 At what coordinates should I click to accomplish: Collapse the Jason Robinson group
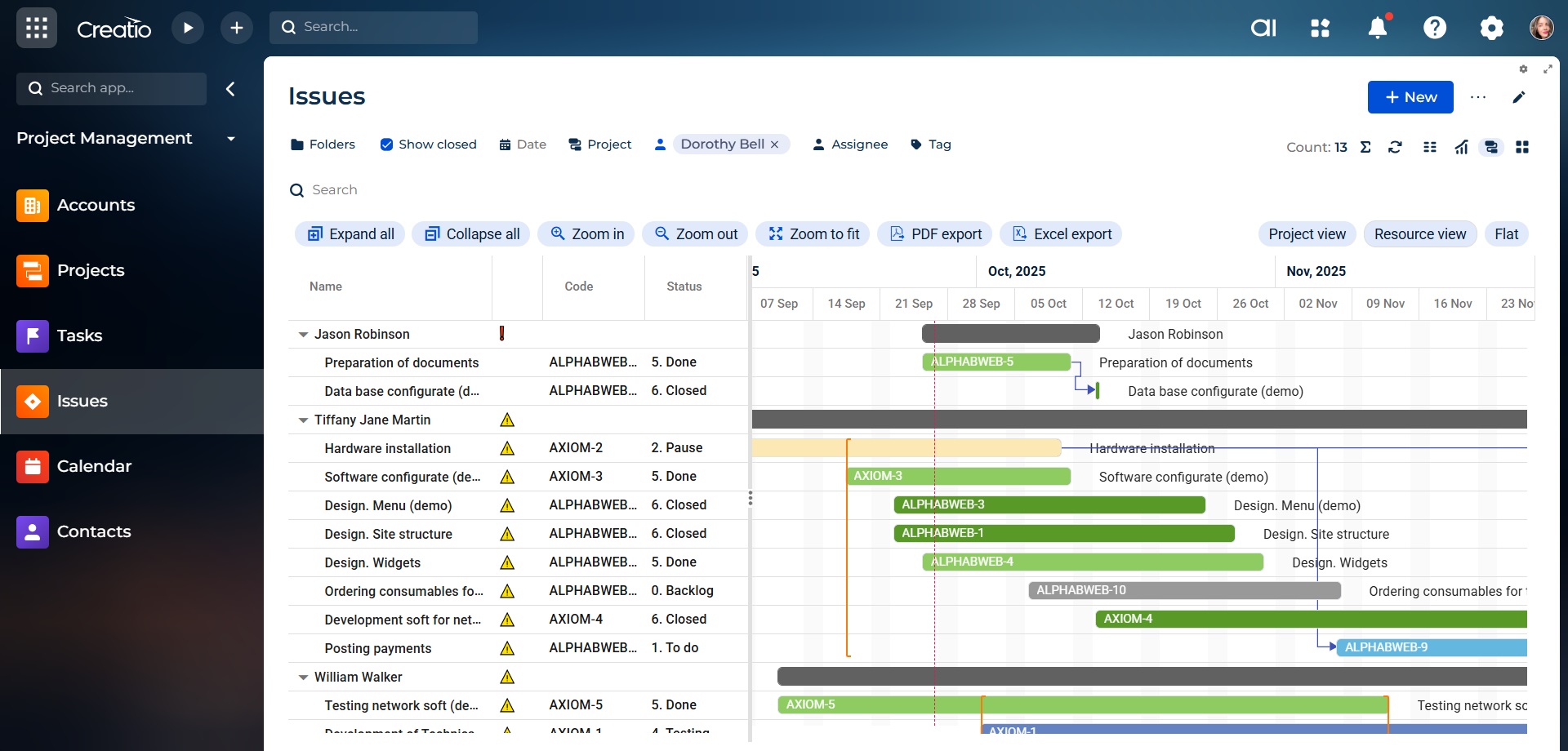coord(303,335)
